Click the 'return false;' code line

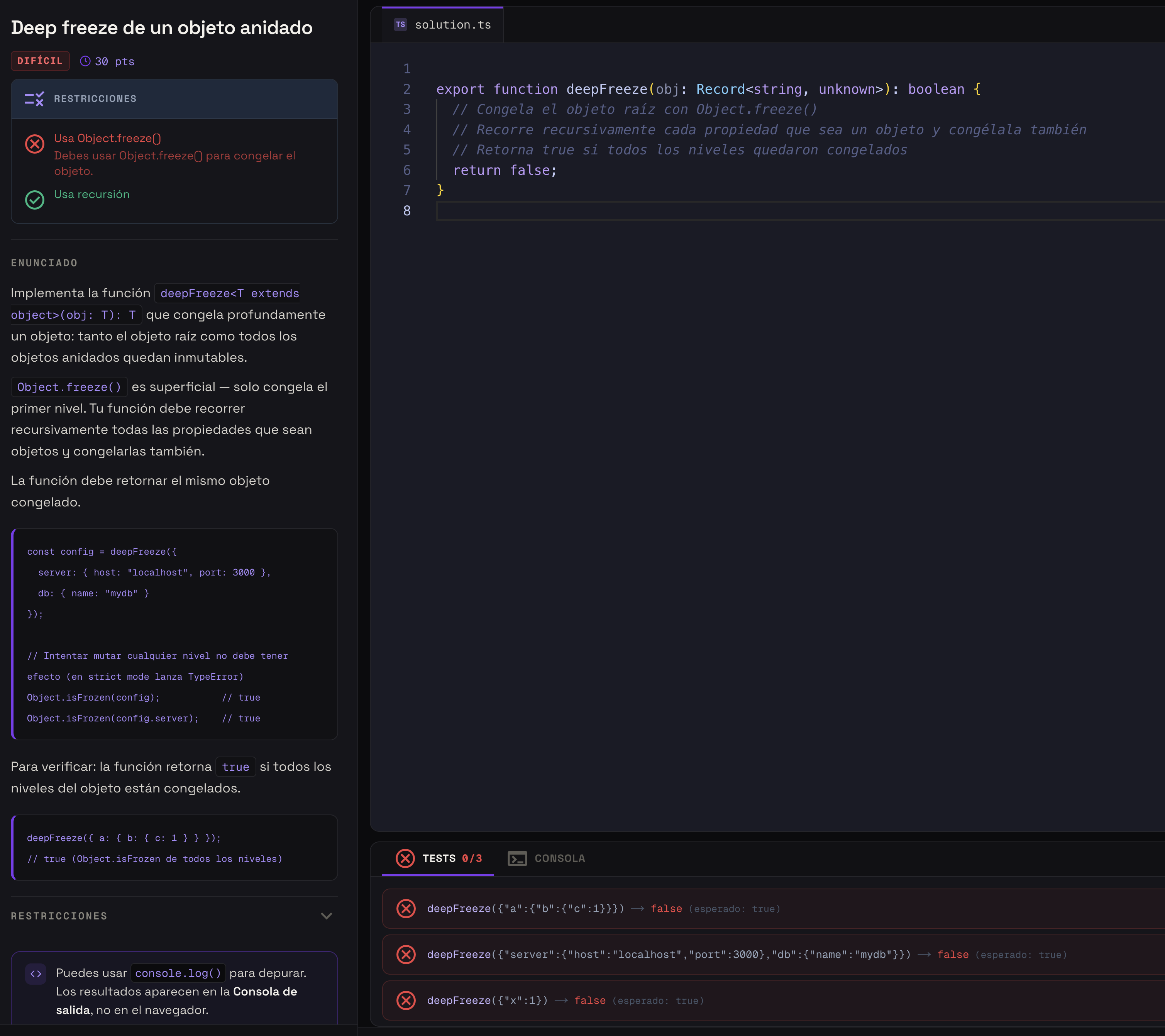click(505, 170)
